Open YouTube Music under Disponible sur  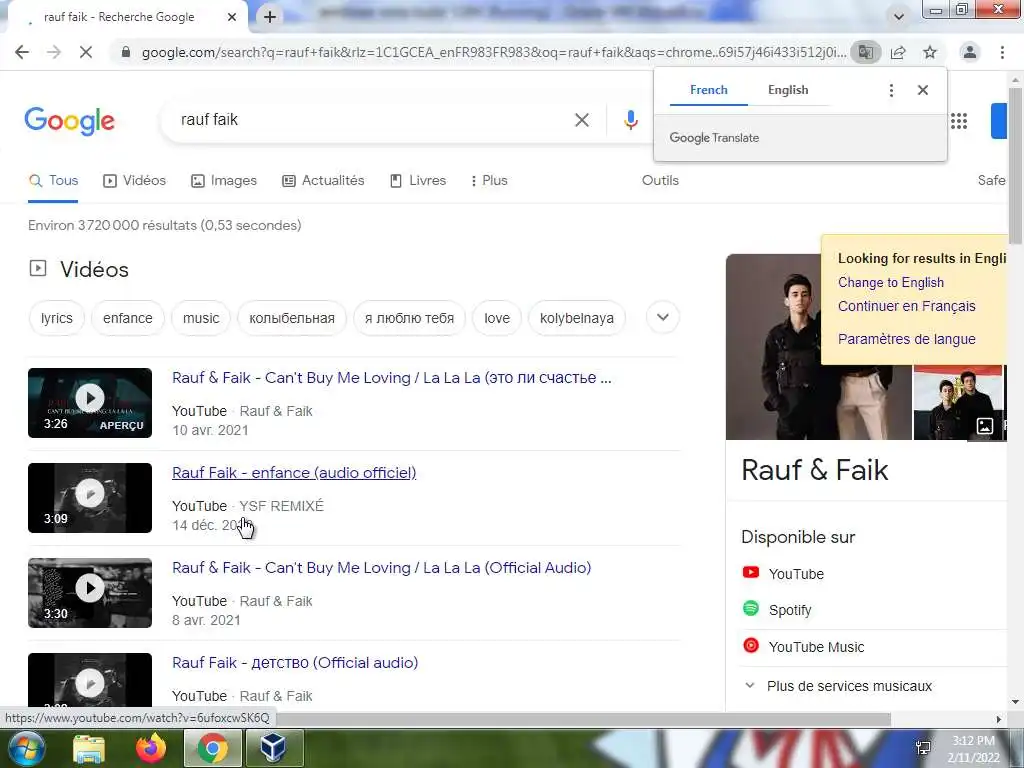point(804,647)
